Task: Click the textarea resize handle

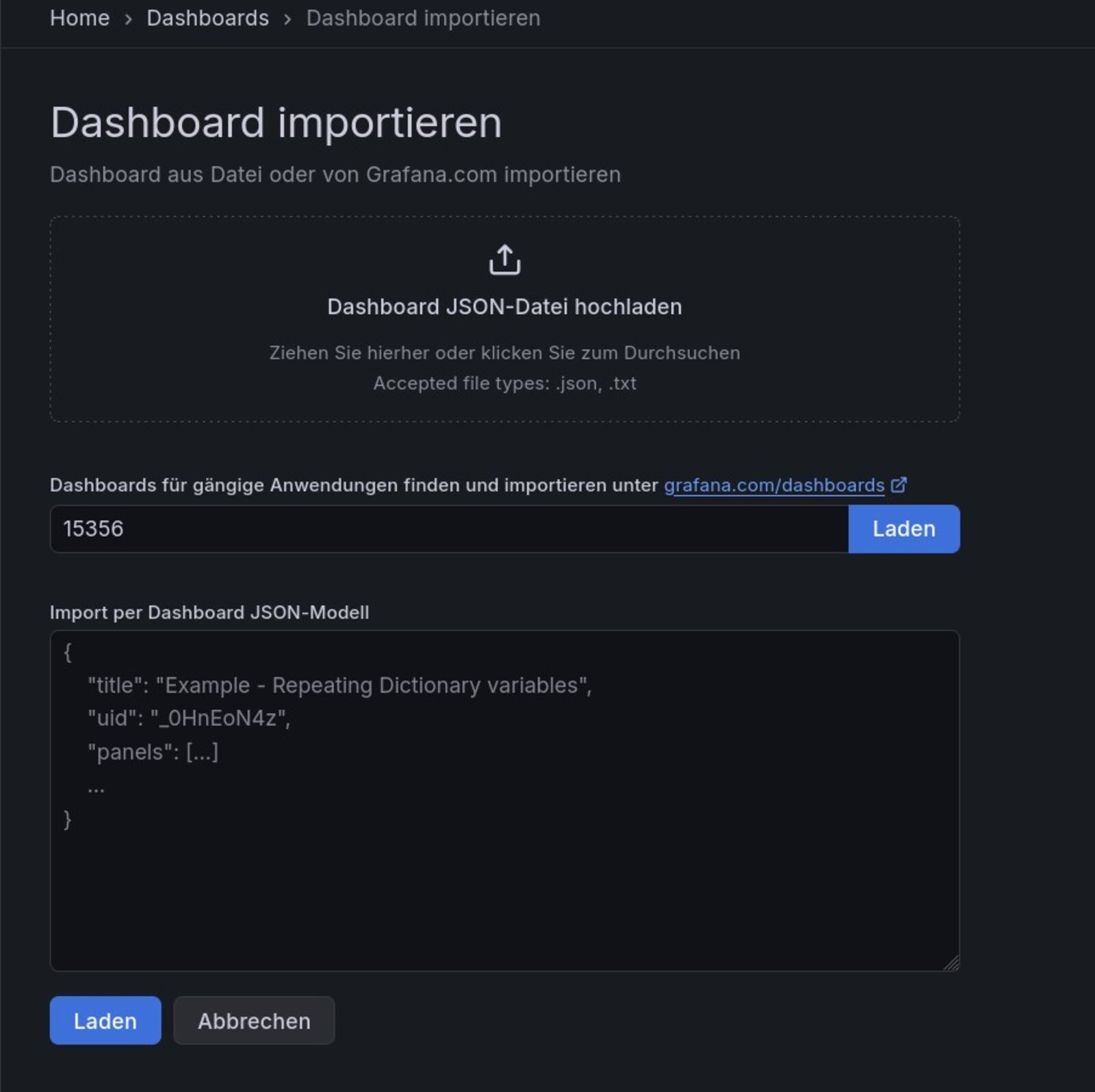Action: coord(951,963)
